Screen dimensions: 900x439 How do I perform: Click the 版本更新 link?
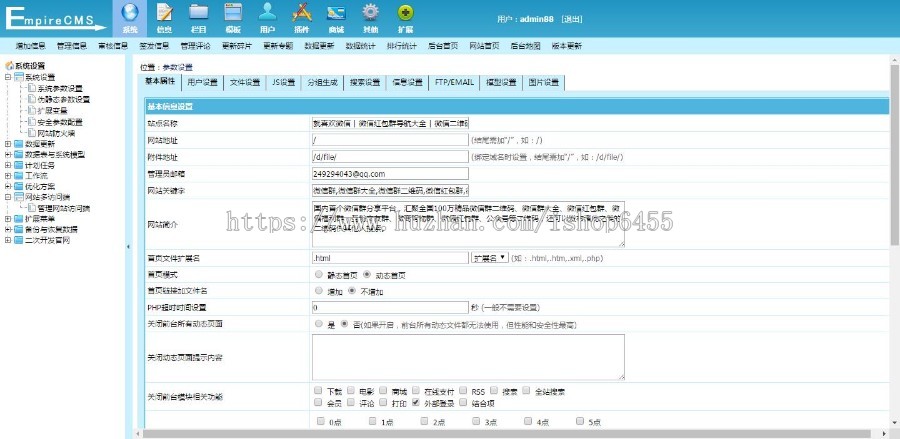coord(567,46)
